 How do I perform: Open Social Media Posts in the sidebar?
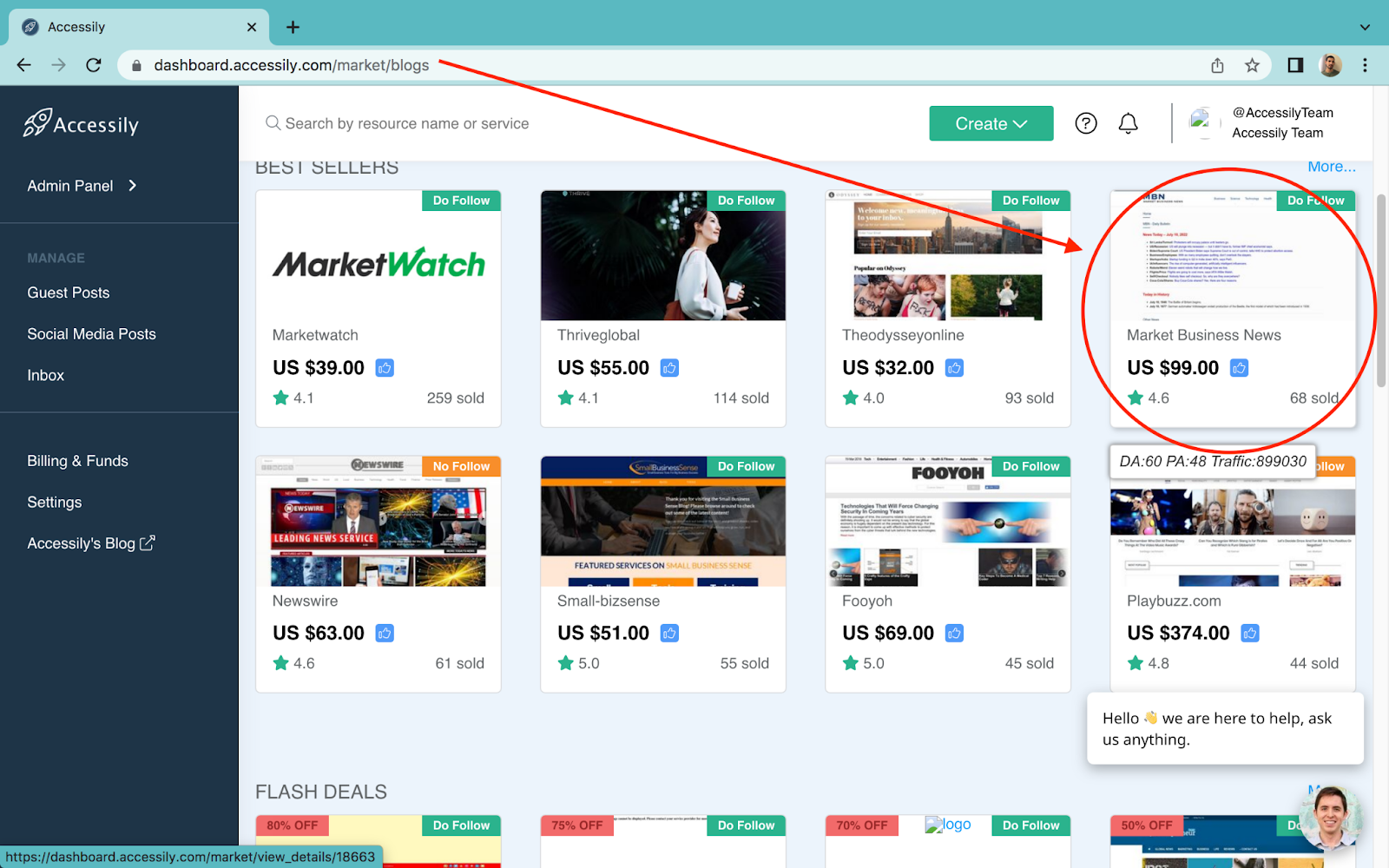point(91,334)
